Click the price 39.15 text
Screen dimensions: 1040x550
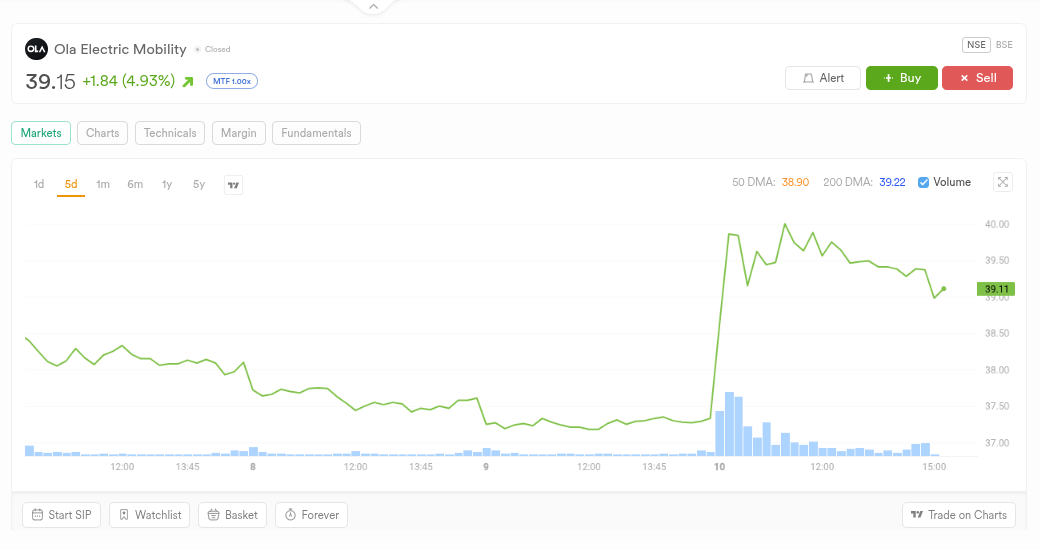pyautogui.click(x=50, y=82)
